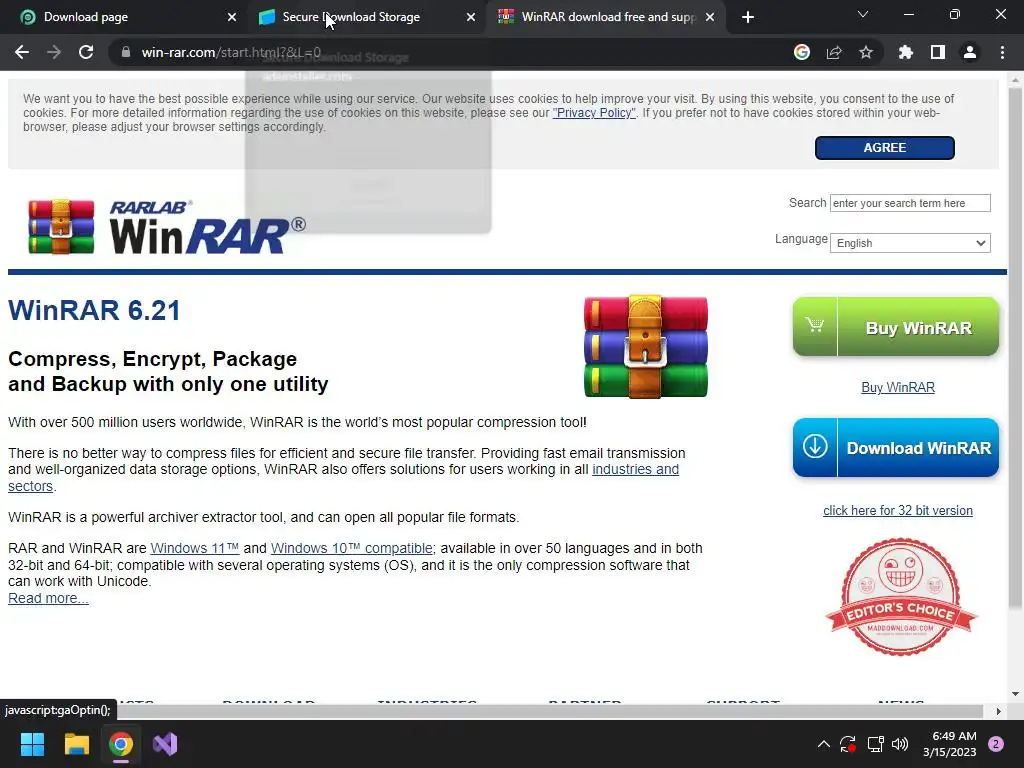
Task: Agree to the cookie notice
Action: click(x=885, y=148)
